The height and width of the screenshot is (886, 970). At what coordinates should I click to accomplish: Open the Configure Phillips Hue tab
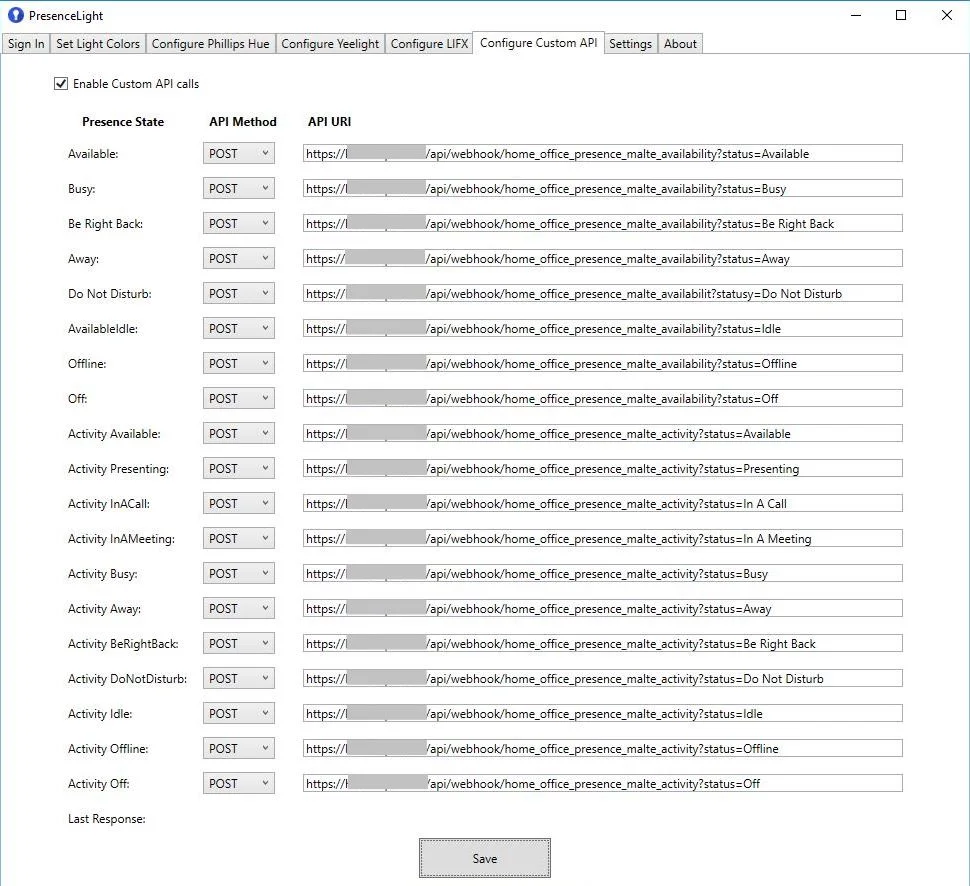pos(210,44)
